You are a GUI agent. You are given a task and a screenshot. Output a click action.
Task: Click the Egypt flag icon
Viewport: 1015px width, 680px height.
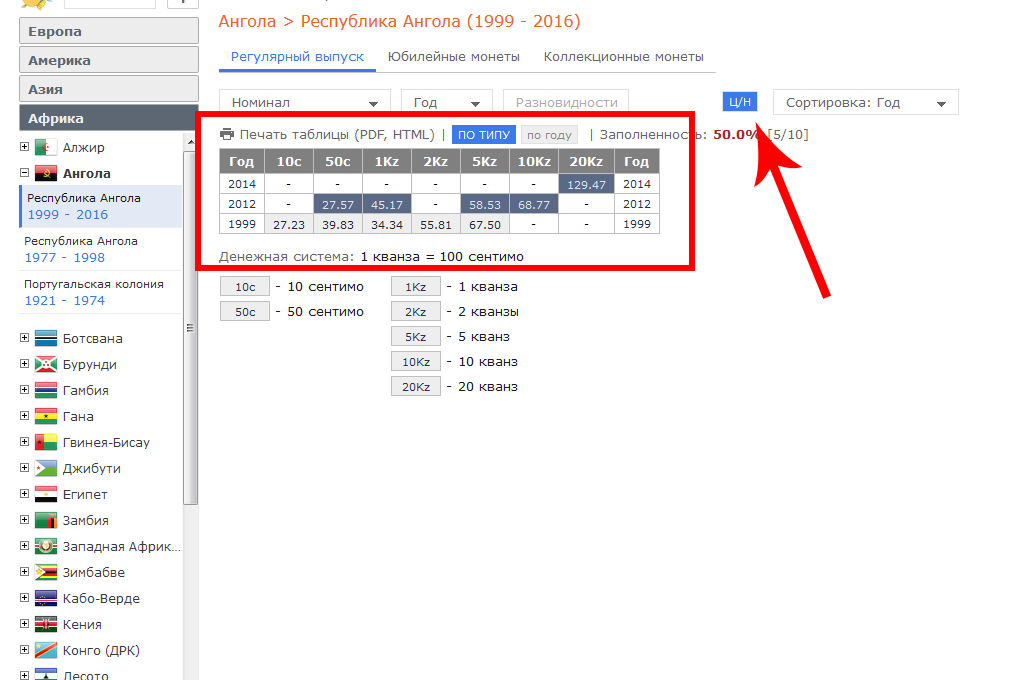click(46, 494)
